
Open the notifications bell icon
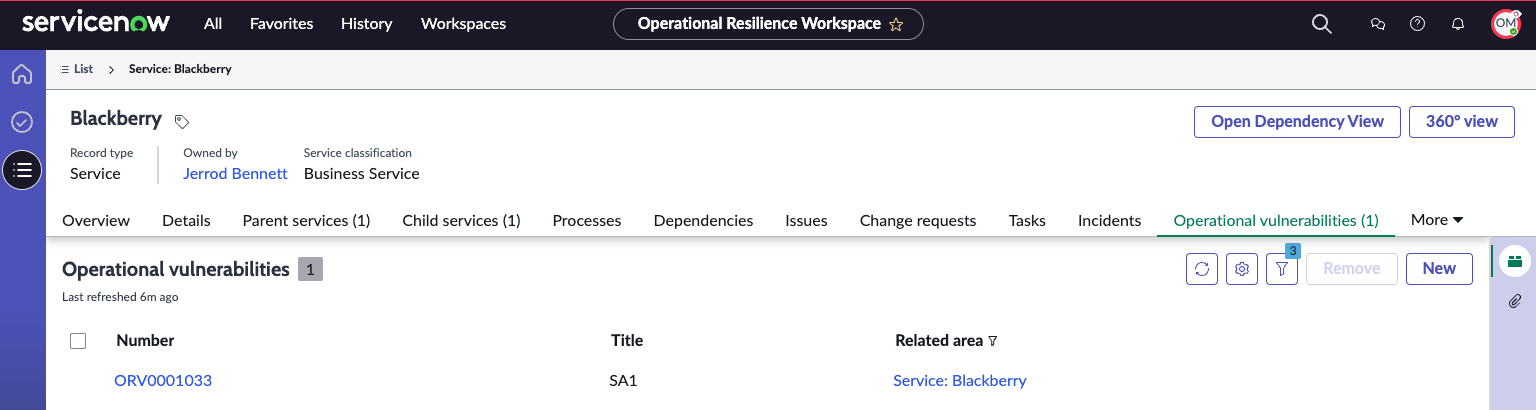[1458, 24]
